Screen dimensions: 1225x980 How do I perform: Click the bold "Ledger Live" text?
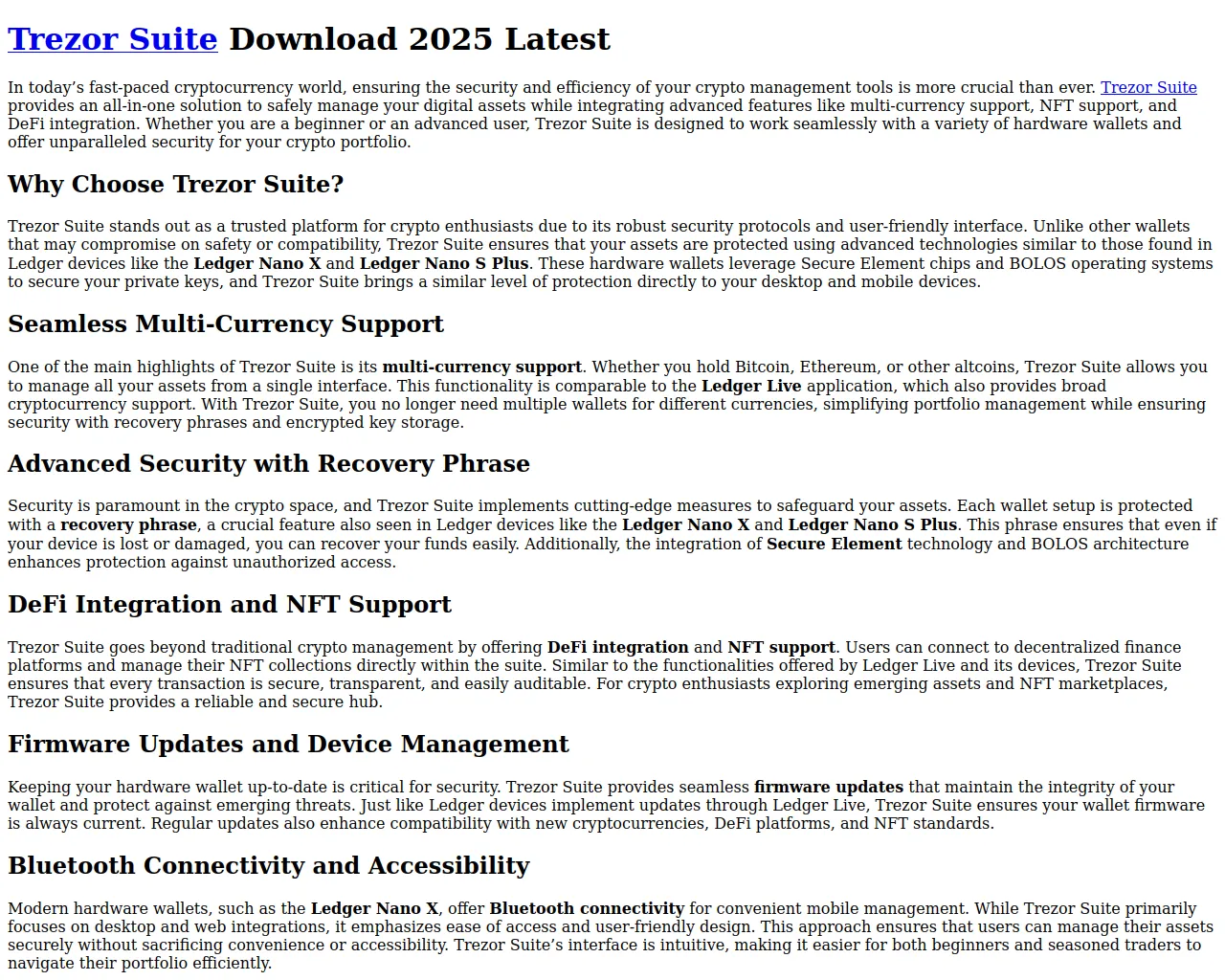(x=752, y=386)
